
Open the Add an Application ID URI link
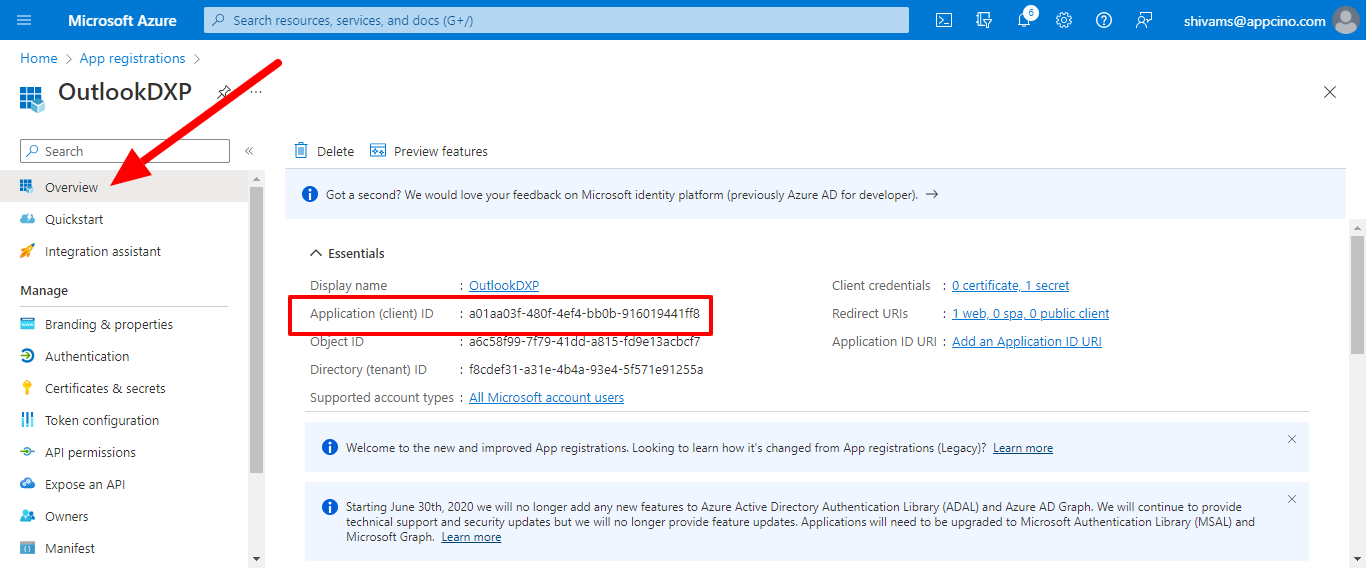[x=1026, y=342]
